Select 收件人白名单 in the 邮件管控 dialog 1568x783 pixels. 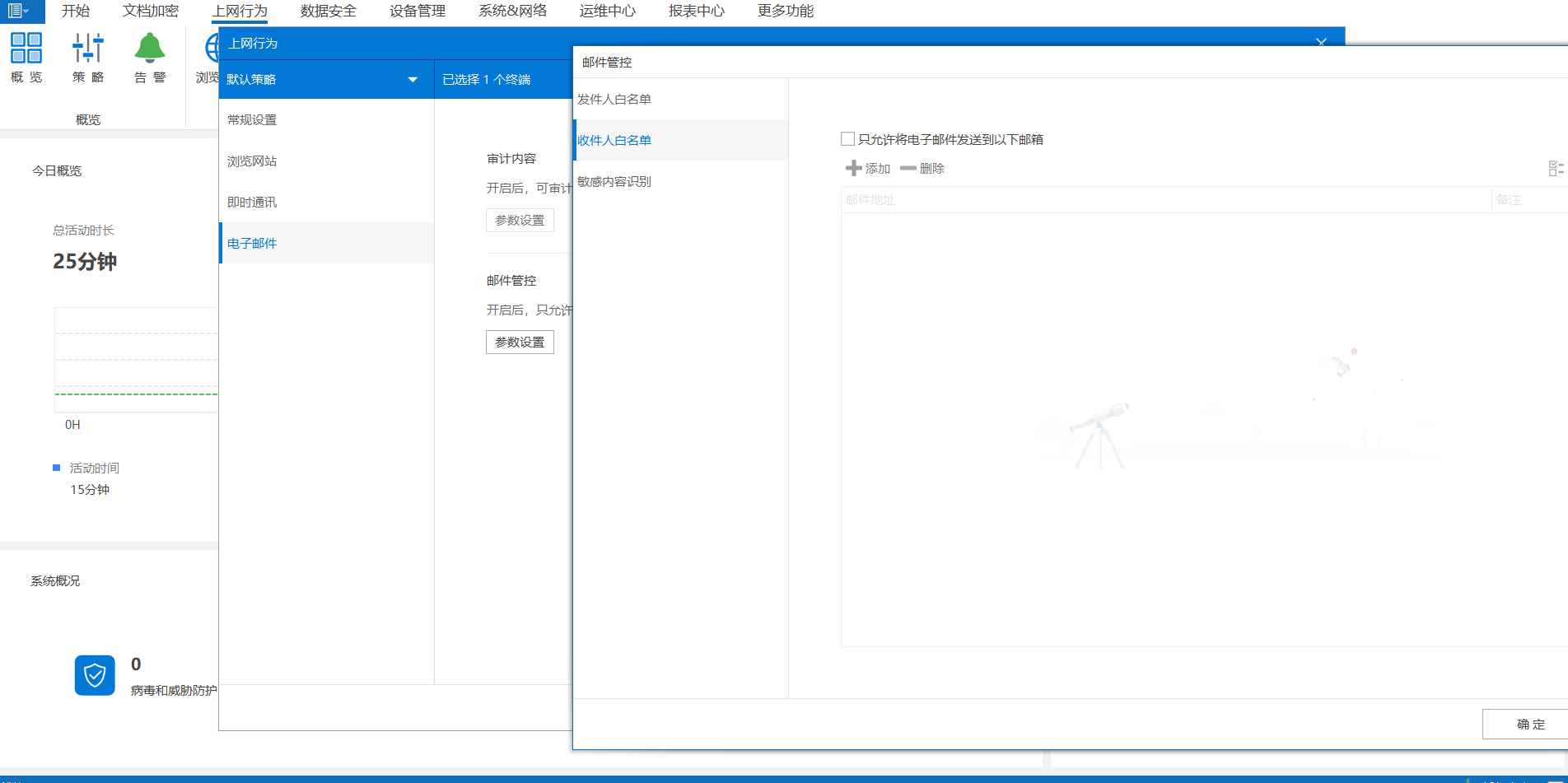tap(680, 140)
